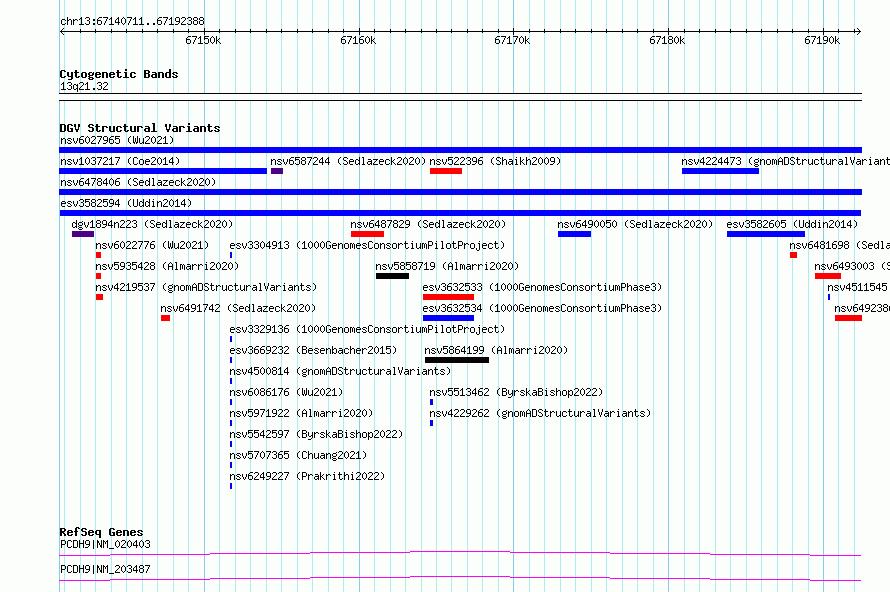Viewport: 890px width, 592px height.
Task: Open esv3582605 (Uddin2014) variant label
Action: click(x=792, y=224)
